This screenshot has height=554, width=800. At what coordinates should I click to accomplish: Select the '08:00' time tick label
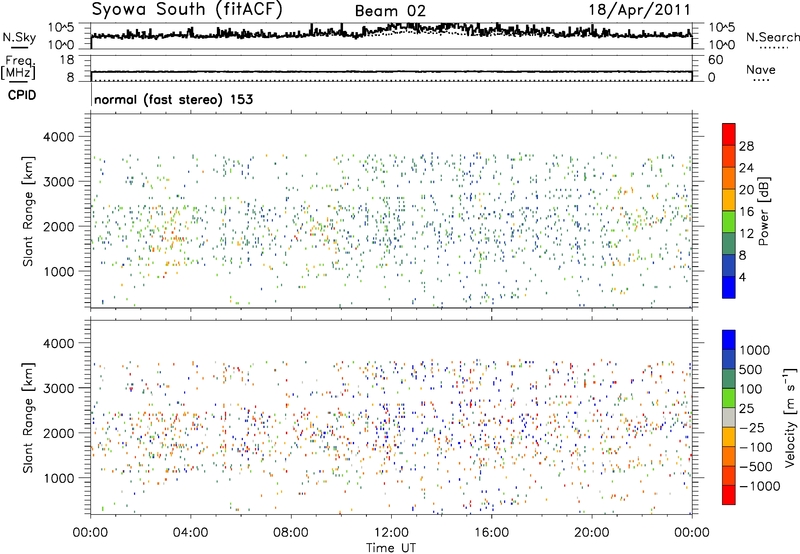pos(291,533)
